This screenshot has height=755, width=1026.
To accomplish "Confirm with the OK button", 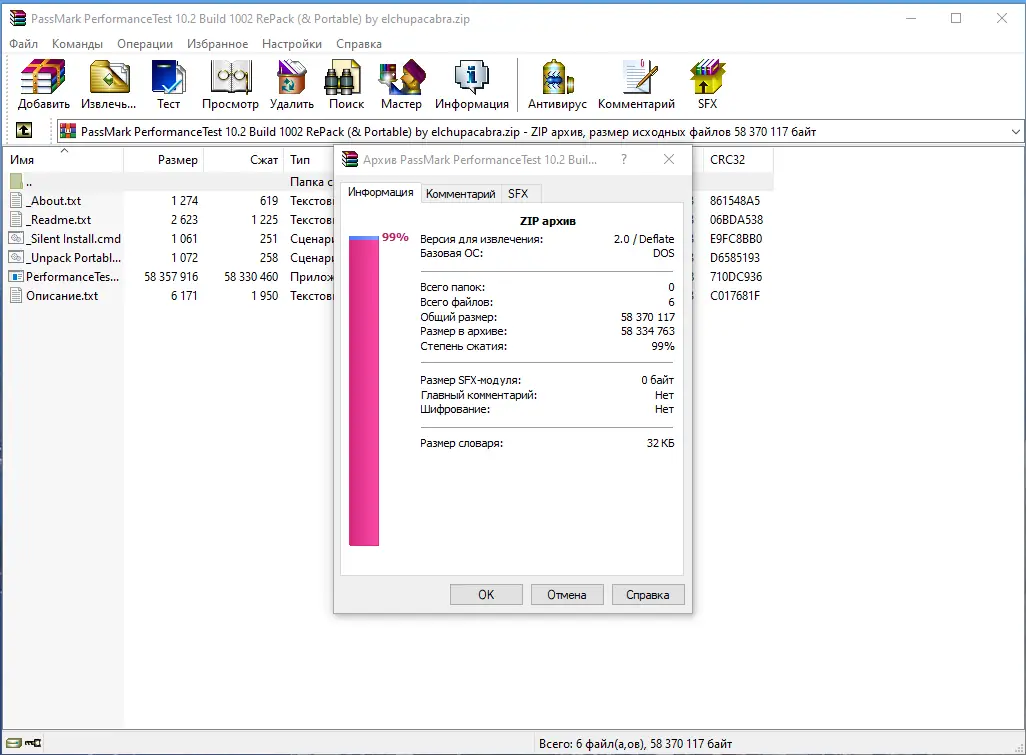I will (x=486, y=595).
